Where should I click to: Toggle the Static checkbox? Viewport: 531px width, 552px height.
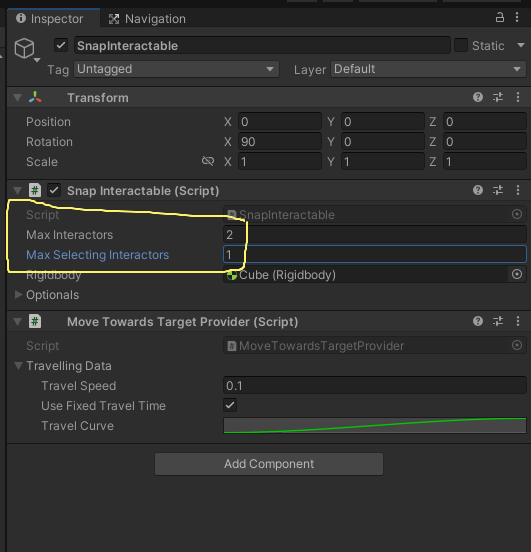pyautogui.click(x=461, y=45)
